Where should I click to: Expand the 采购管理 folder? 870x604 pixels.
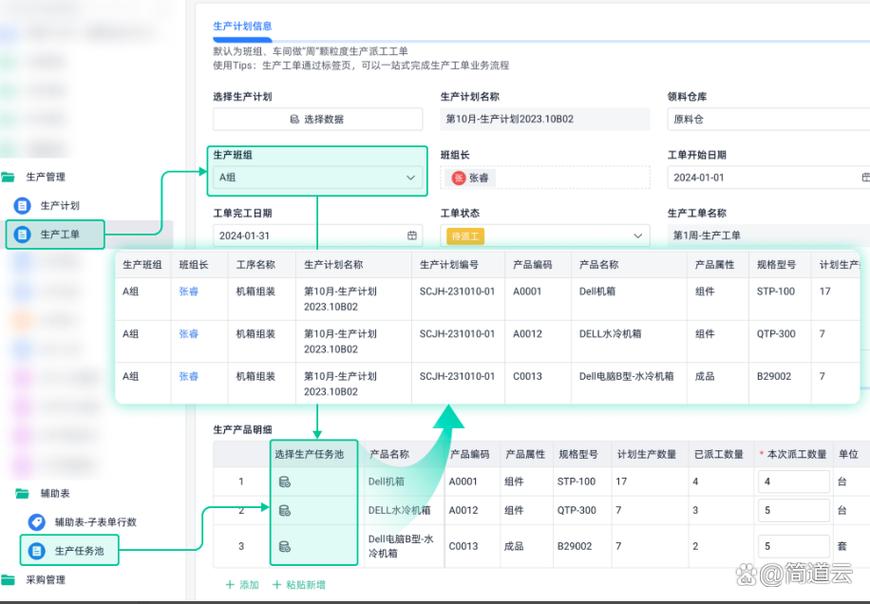(45, 580)
